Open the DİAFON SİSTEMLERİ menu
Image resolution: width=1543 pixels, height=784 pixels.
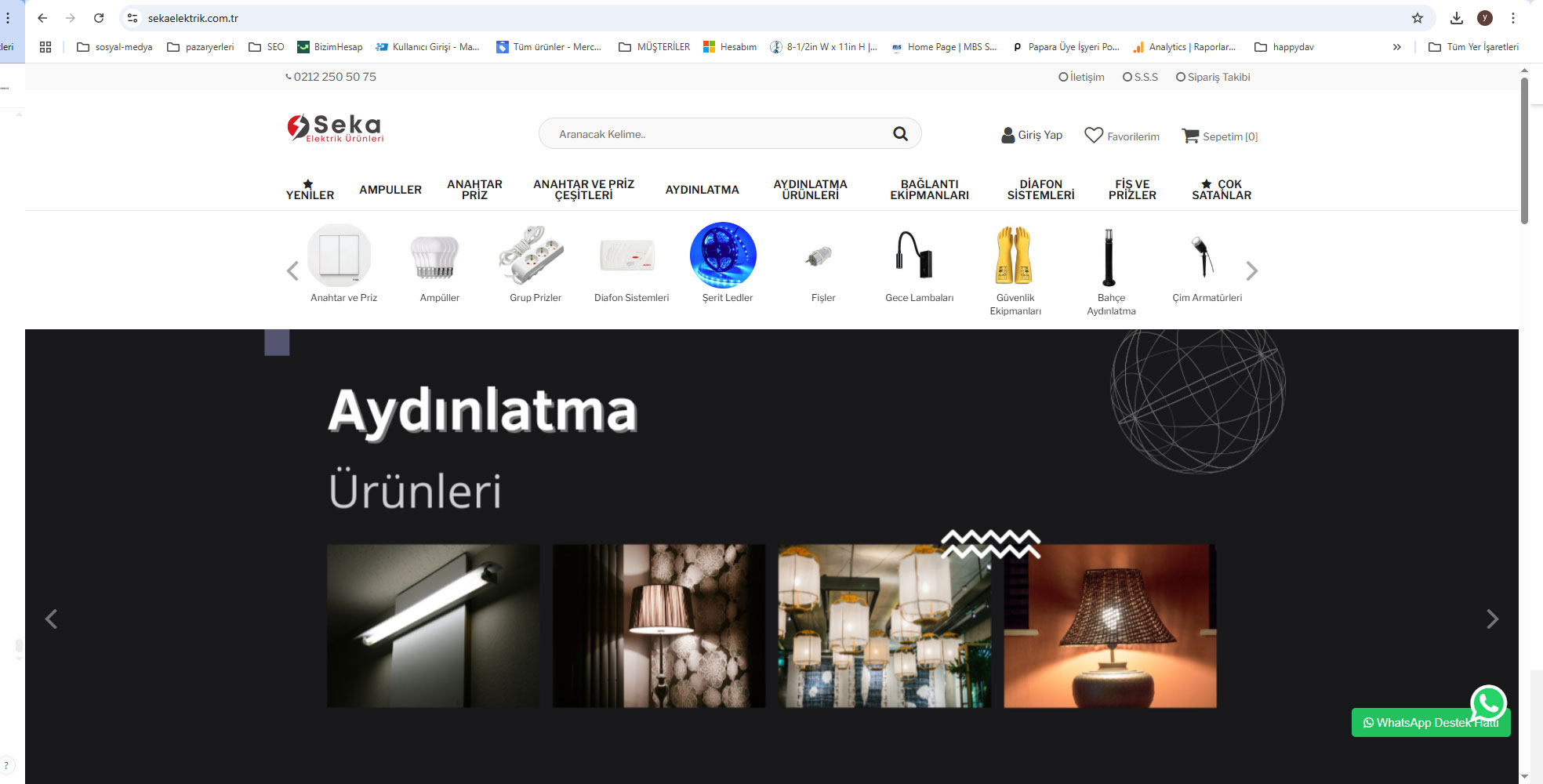(1040, 190)
